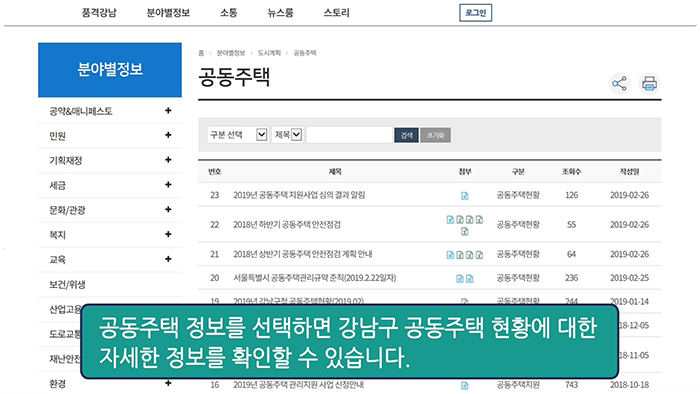Click 공동주택지원 category in row 16

pyautogui.click(x=518, y=385)
